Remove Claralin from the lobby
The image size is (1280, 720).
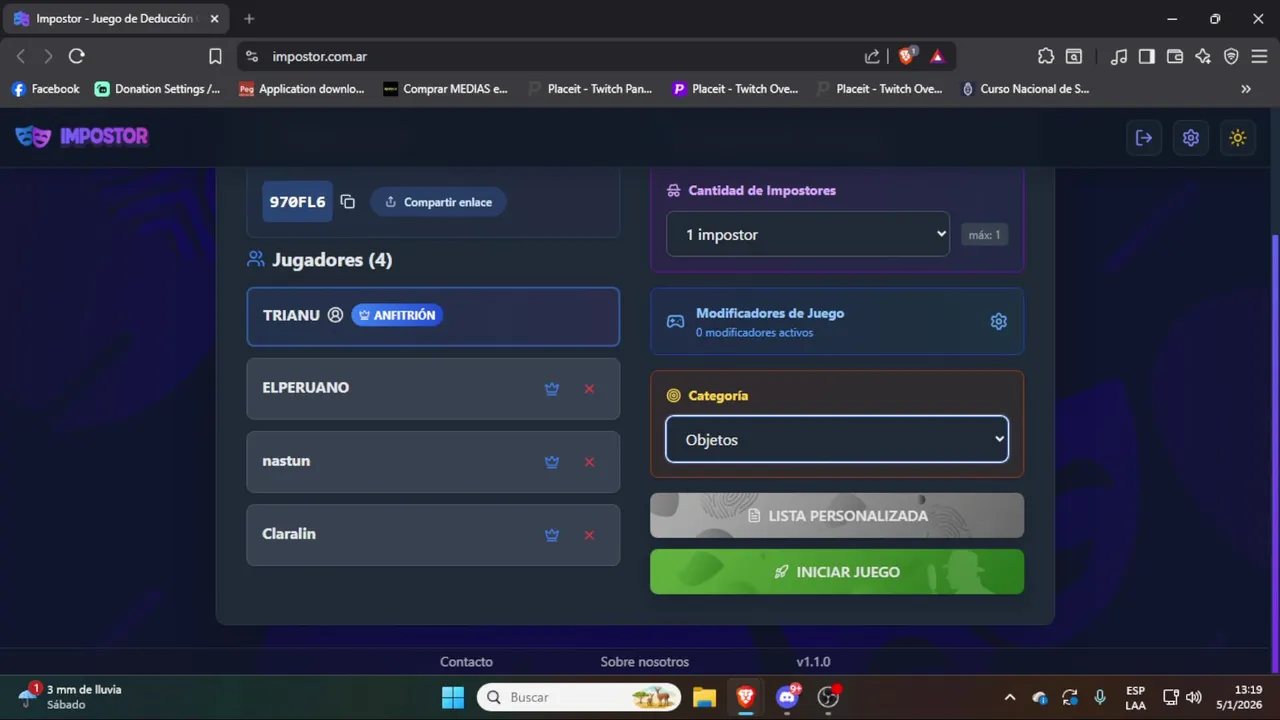(x=589, y=535)
